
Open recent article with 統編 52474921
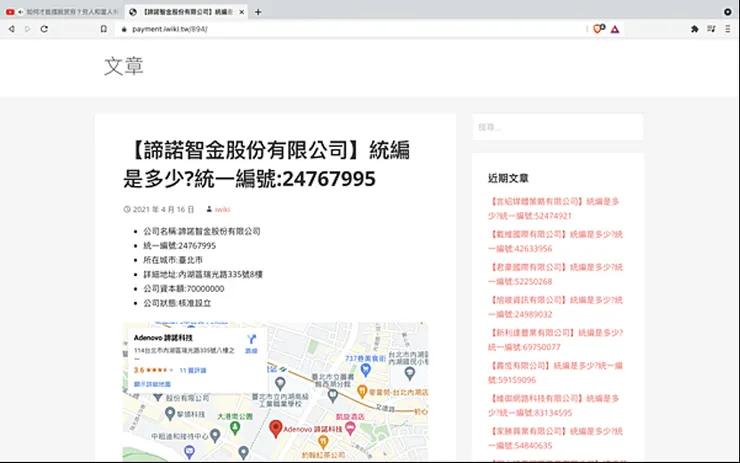(553, 208)
